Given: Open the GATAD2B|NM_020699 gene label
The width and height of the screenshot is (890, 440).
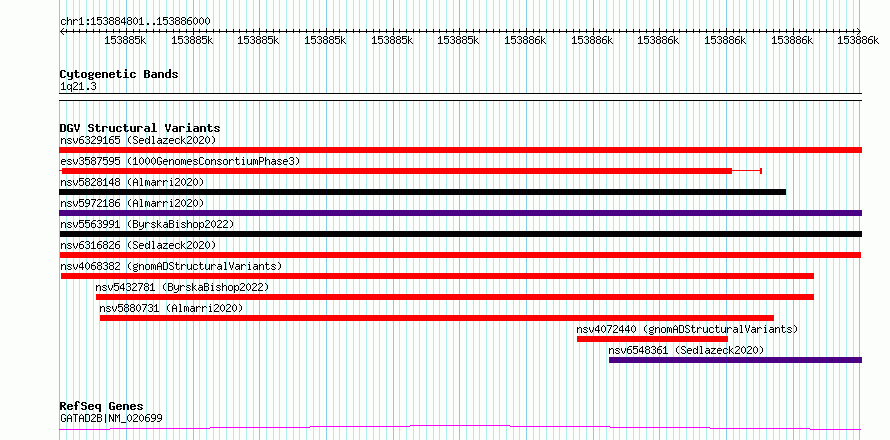Looking at the screenshot, I should 111,419.
